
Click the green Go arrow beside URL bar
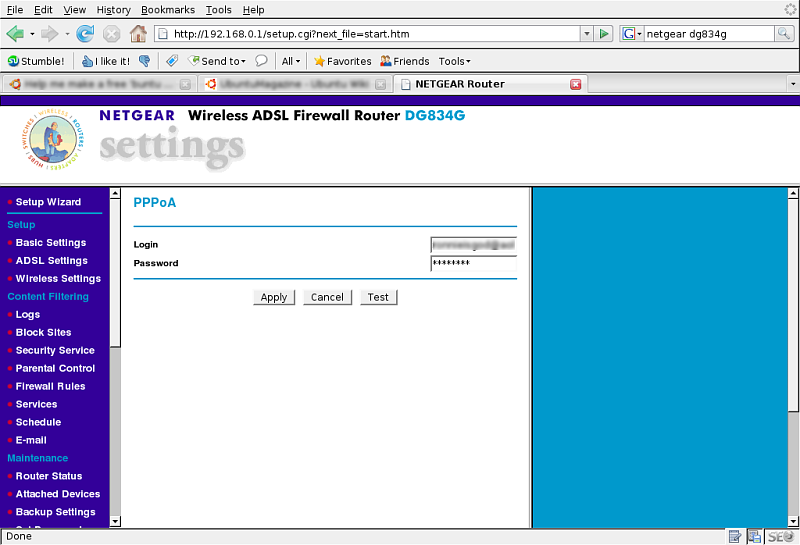pyautogui.click(x=604, y=34)
